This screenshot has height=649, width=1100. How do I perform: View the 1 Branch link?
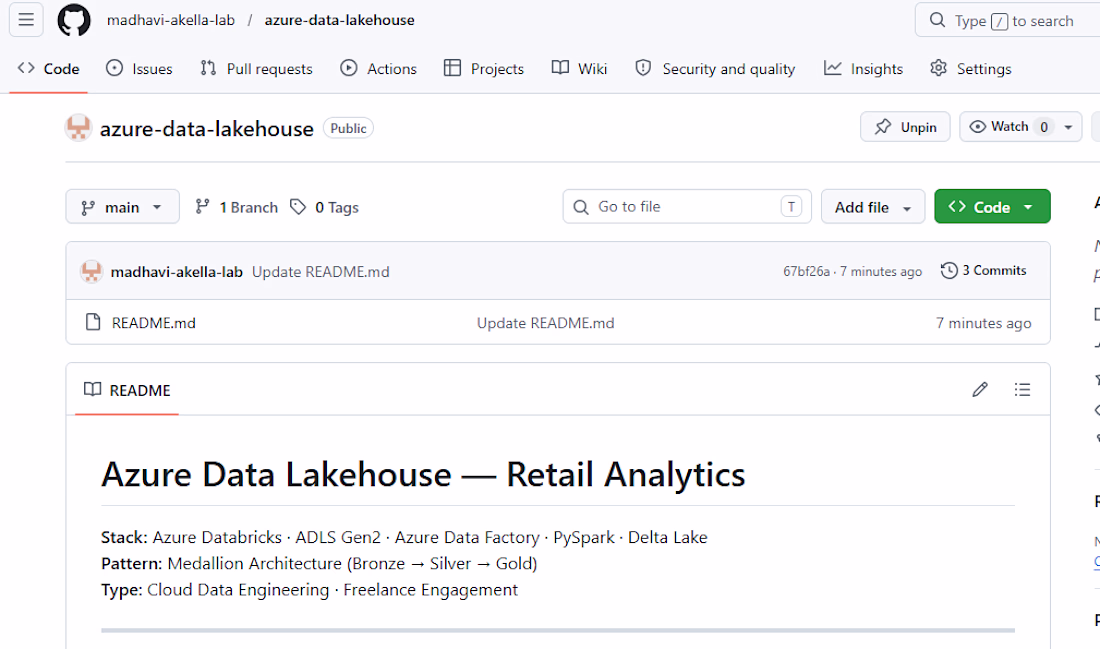click(x=236, y=207)
